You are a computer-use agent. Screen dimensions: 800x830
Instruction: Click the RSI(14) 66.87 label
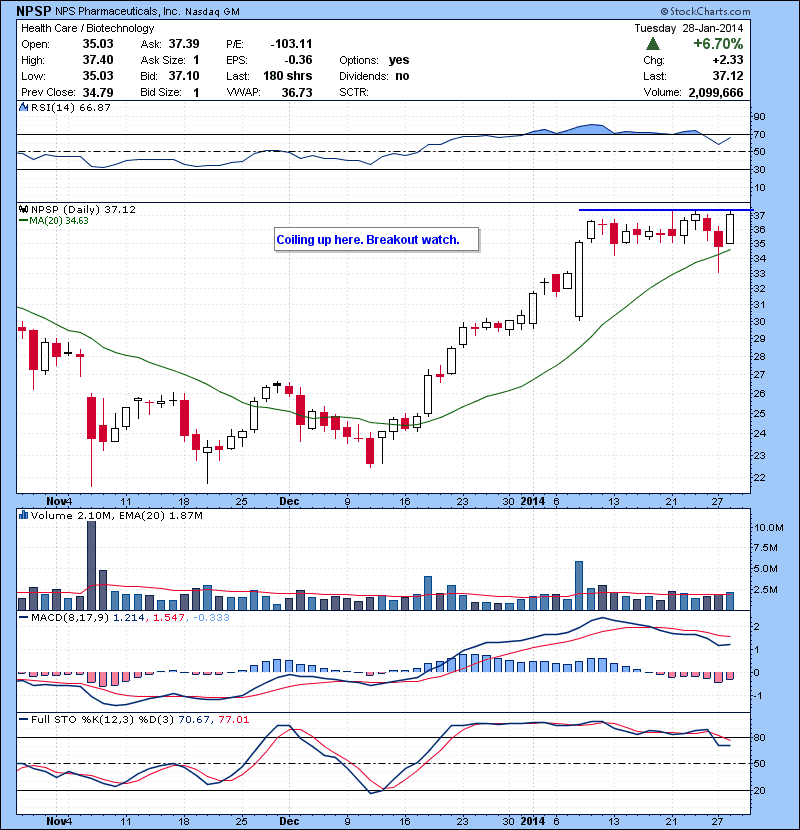(71, 107)
